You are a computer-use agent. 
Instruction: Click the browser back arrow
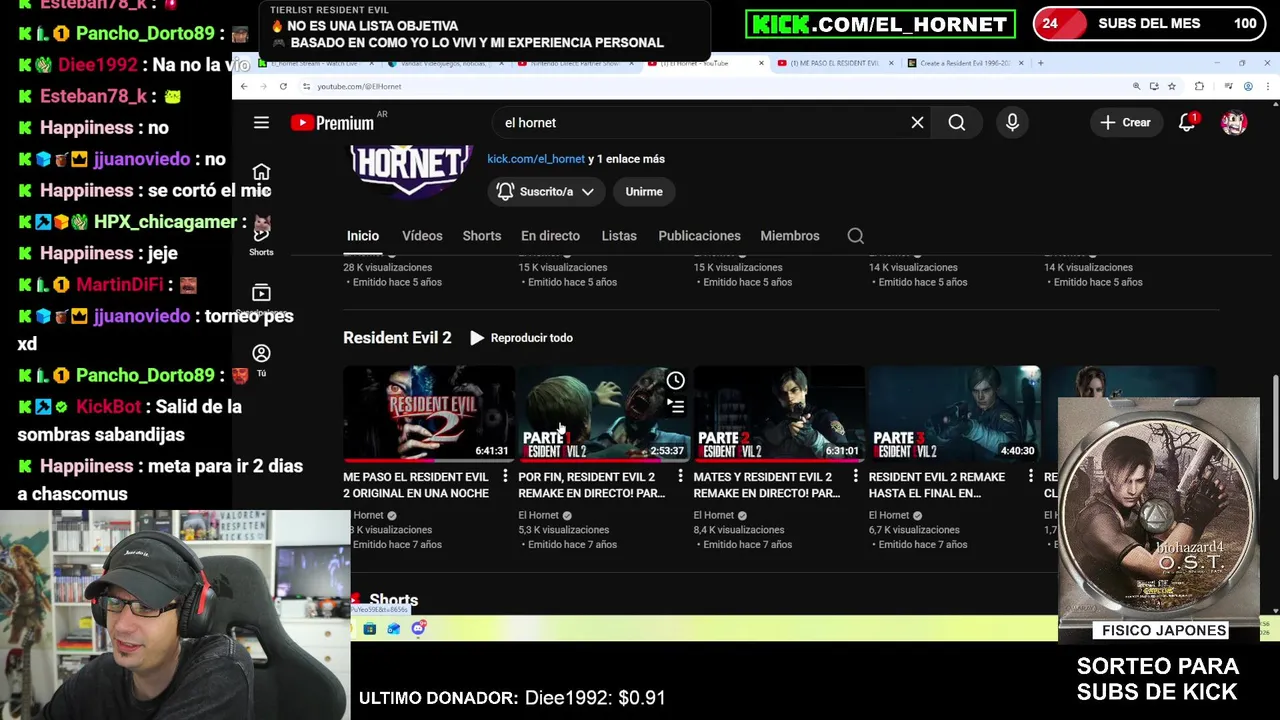[243, 86]
